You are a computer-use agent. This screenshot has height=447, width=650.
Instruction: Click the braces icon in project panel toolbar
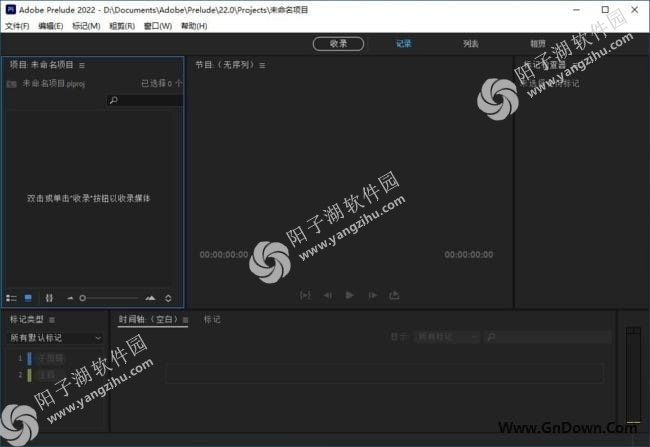tap(49, 298)
